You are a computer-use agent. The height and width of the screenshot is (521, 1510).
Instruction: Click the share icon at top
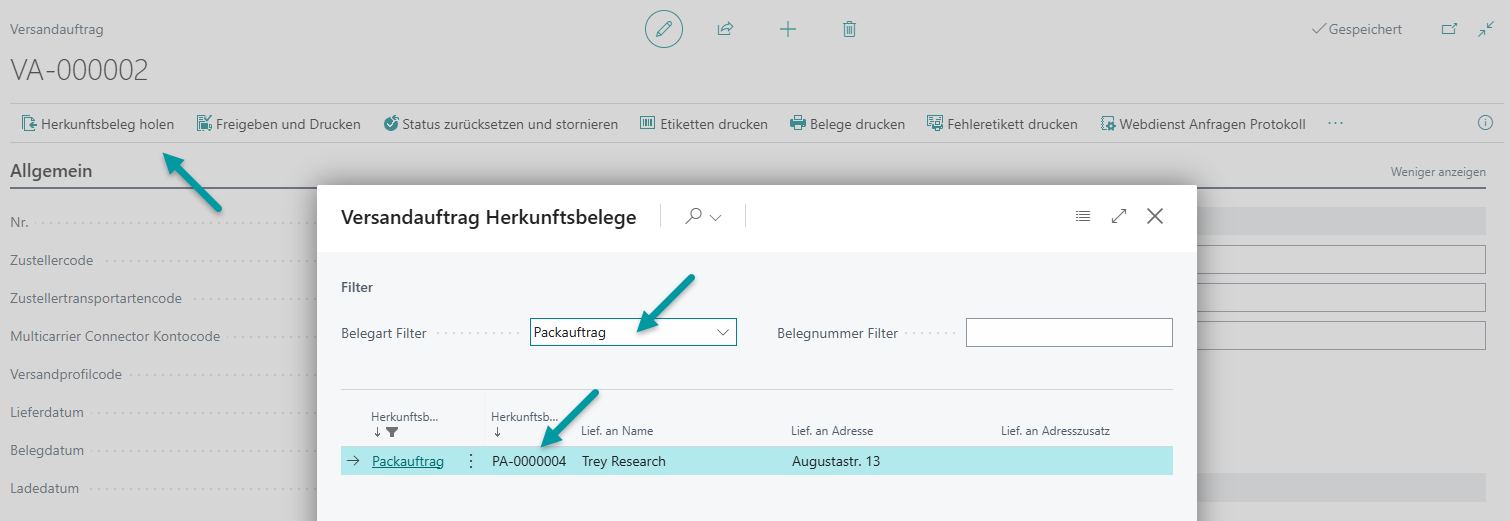[725, 29]
